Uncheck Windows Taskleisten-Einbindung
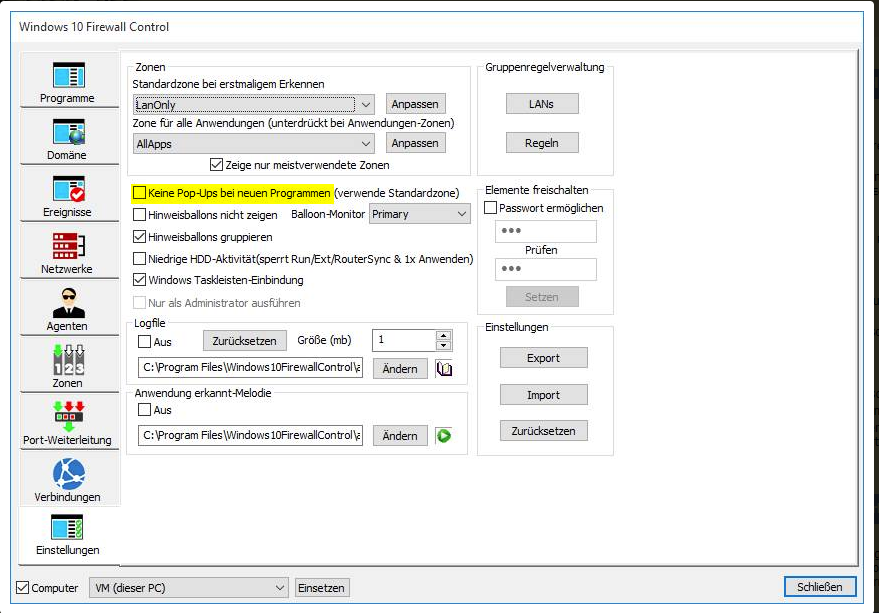The width and height of the screenshot is (879, 613). point(139,279)
